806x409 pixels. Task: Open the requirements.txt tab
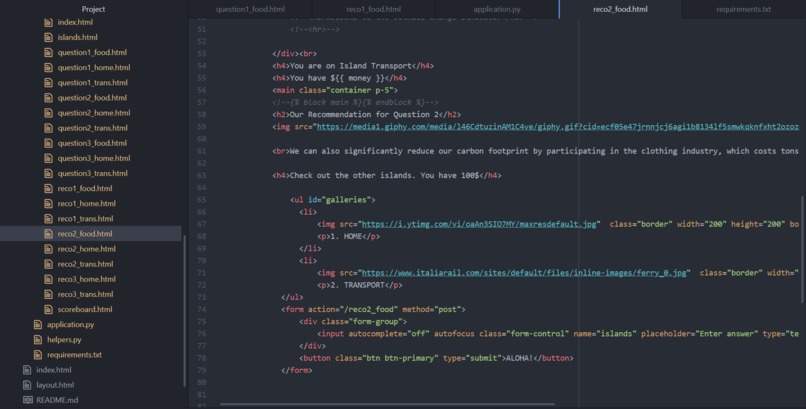pyautogui.click(x=743, y=9)
